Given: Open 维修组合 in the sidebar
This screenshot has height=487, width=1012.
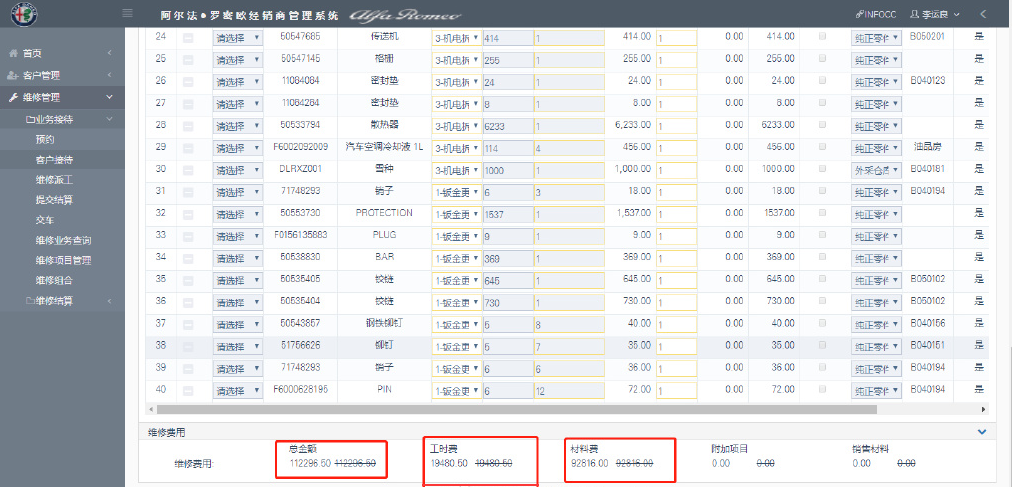Looking at the screenshot, I should coord(54,281).
